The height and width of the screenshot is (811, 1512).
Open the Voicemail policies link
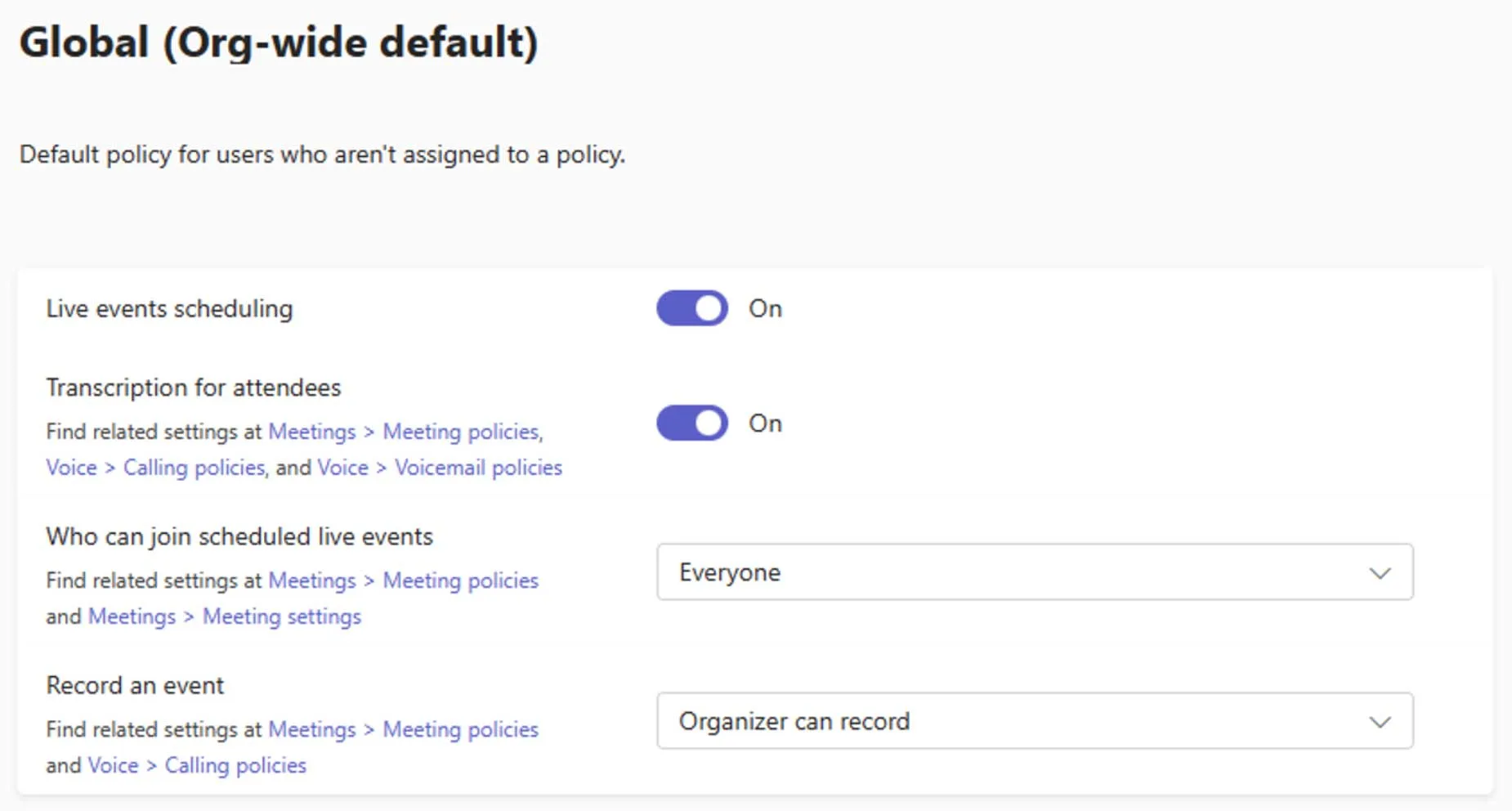[x=478, y=468]
